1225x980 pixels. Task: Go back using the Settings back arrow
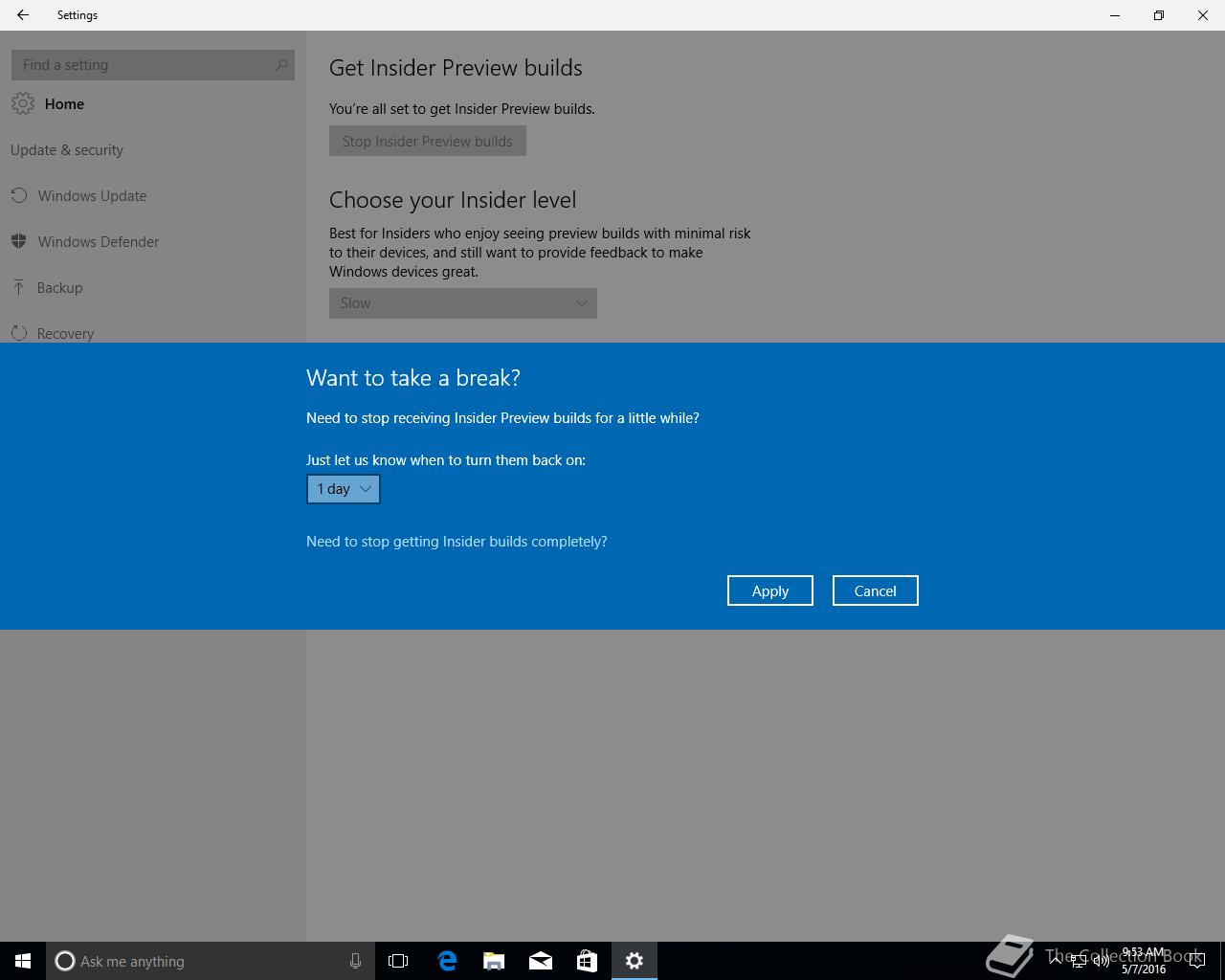(x=23, y=15)
